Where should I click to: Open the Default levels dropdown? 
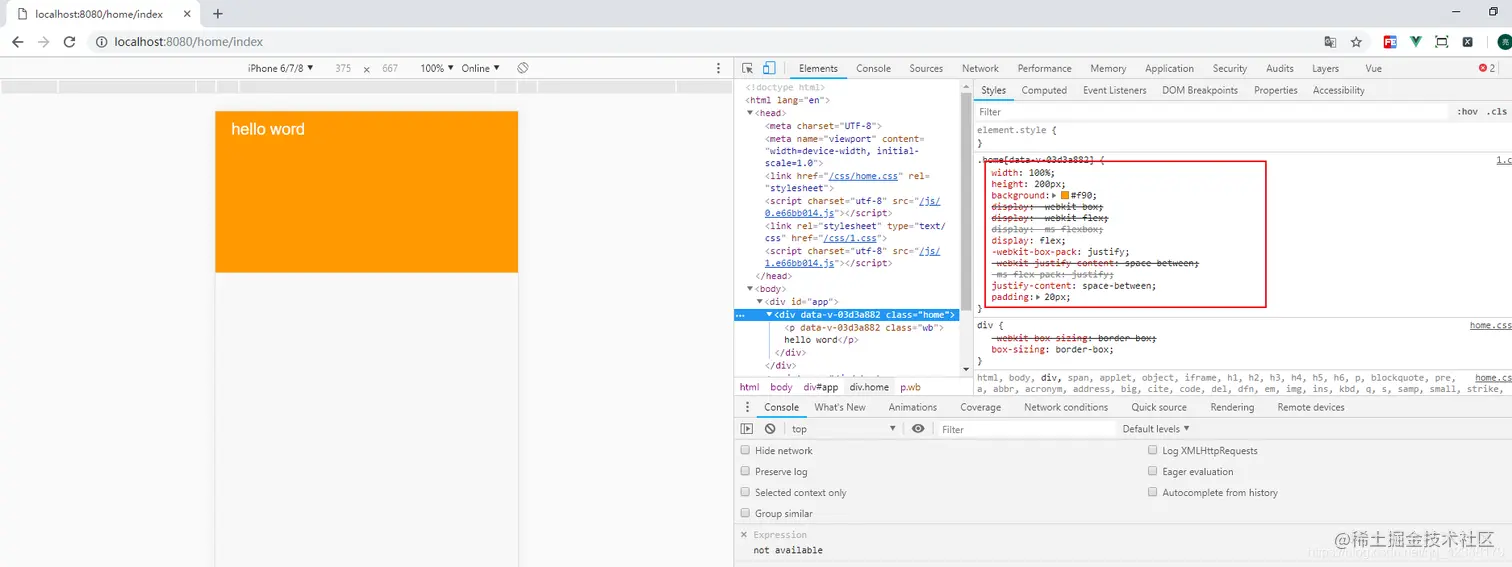1156,429
